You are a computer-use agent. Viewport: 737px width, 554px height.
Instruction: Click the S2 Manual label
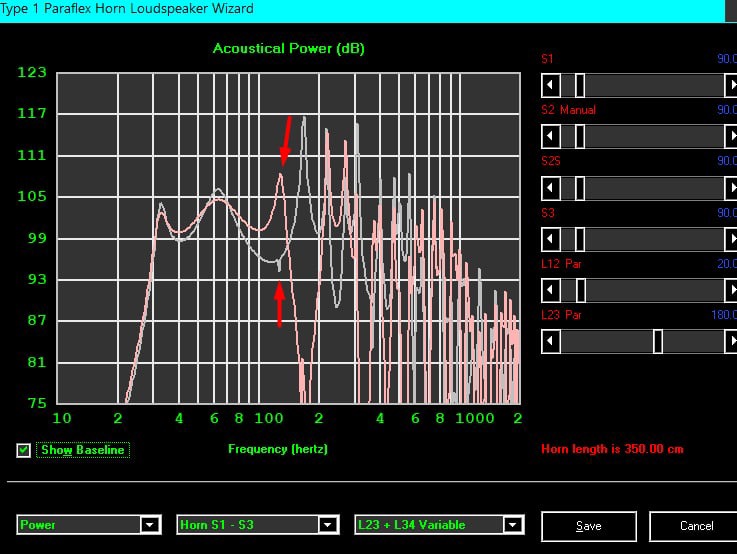coord(568,110)
